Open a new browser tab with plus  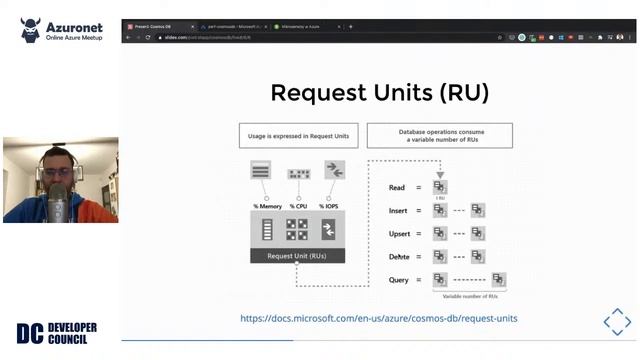351,27
